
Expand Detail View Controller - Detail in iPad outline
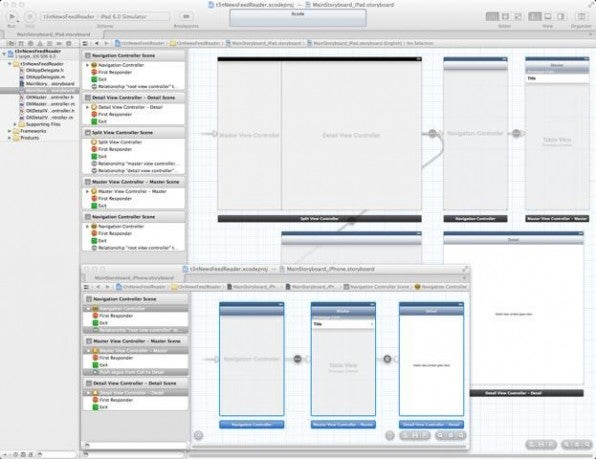pos(87,108)
